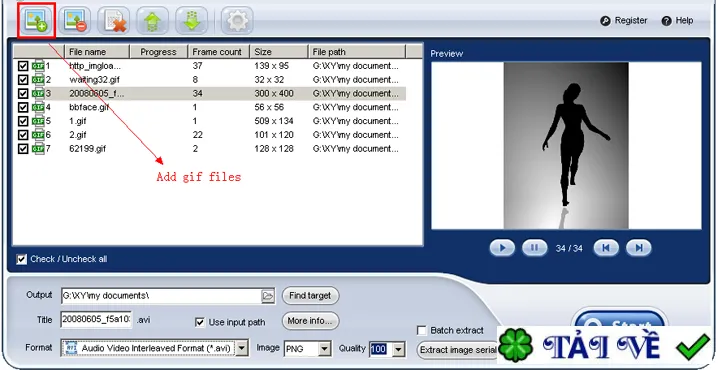718x370 pixels.
Task: Jump to previous frame in preview
Action: pos(606,248)
